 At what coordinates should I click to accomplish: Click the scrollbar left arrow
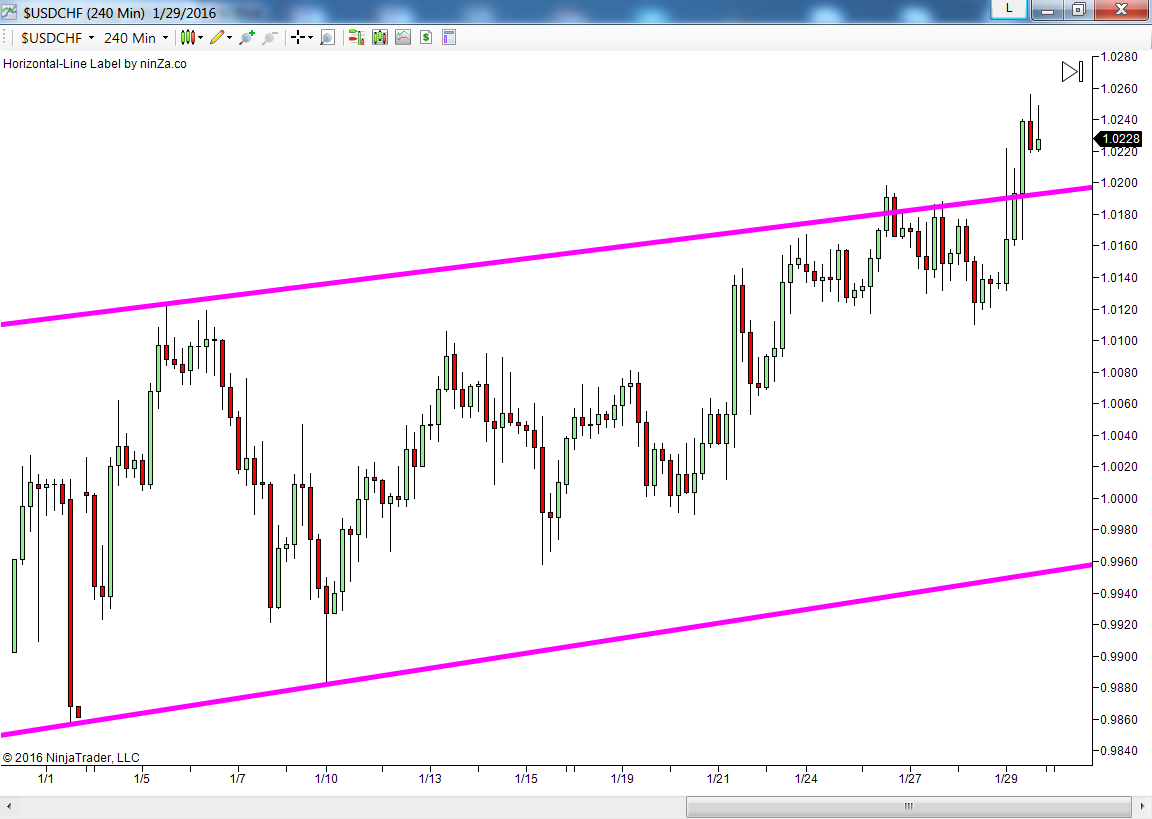click(x=8, y=806)
